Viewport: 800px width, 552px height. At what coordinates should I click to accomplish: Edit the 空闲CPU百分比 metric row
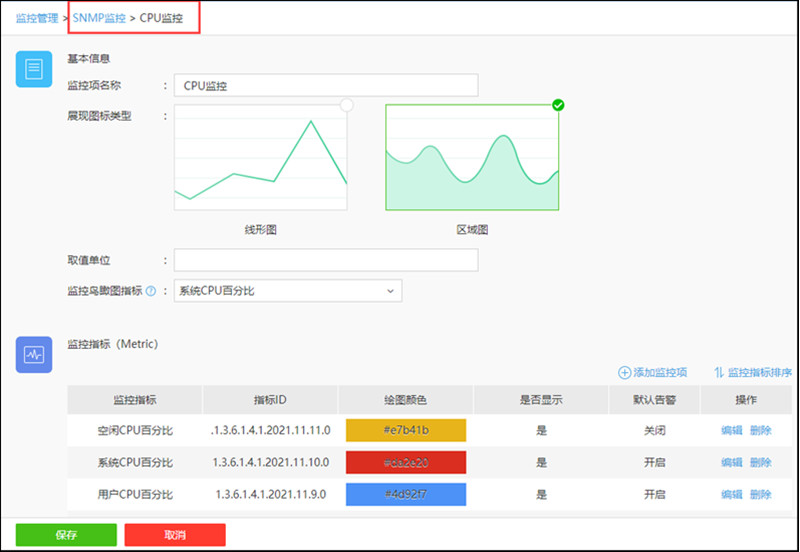tap(731, 431)
